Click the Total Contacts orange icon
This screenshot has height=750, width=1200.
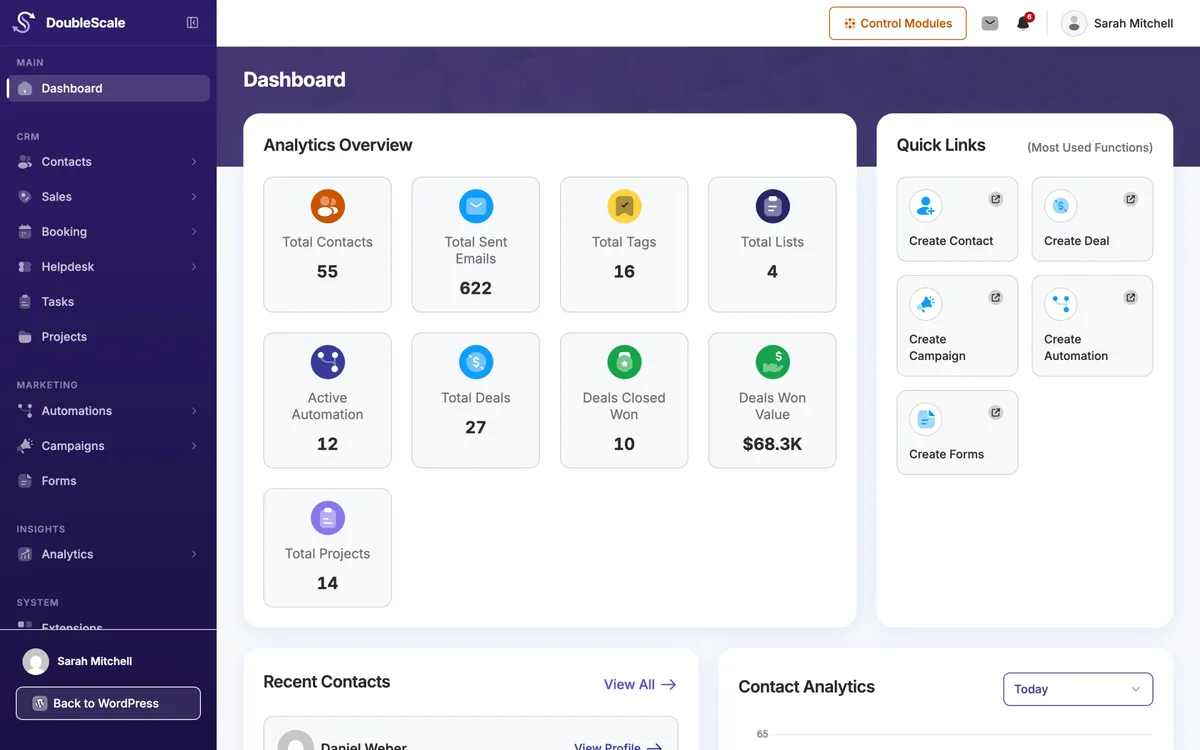tap(327, 206)
